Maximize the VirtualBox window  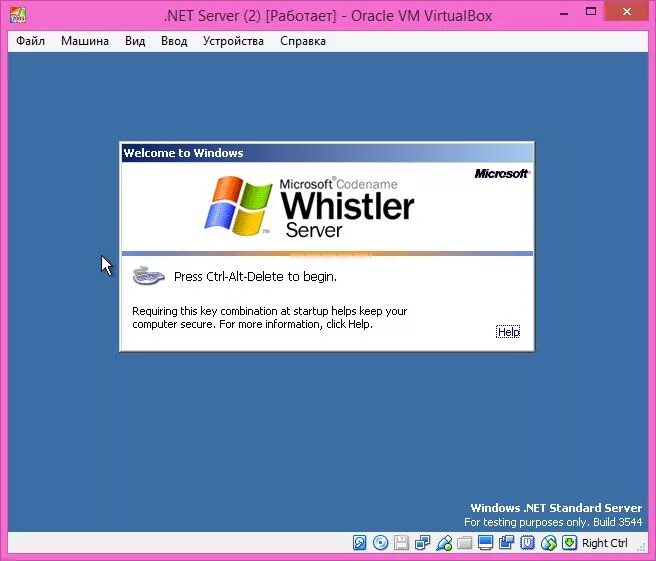point(591,12)
